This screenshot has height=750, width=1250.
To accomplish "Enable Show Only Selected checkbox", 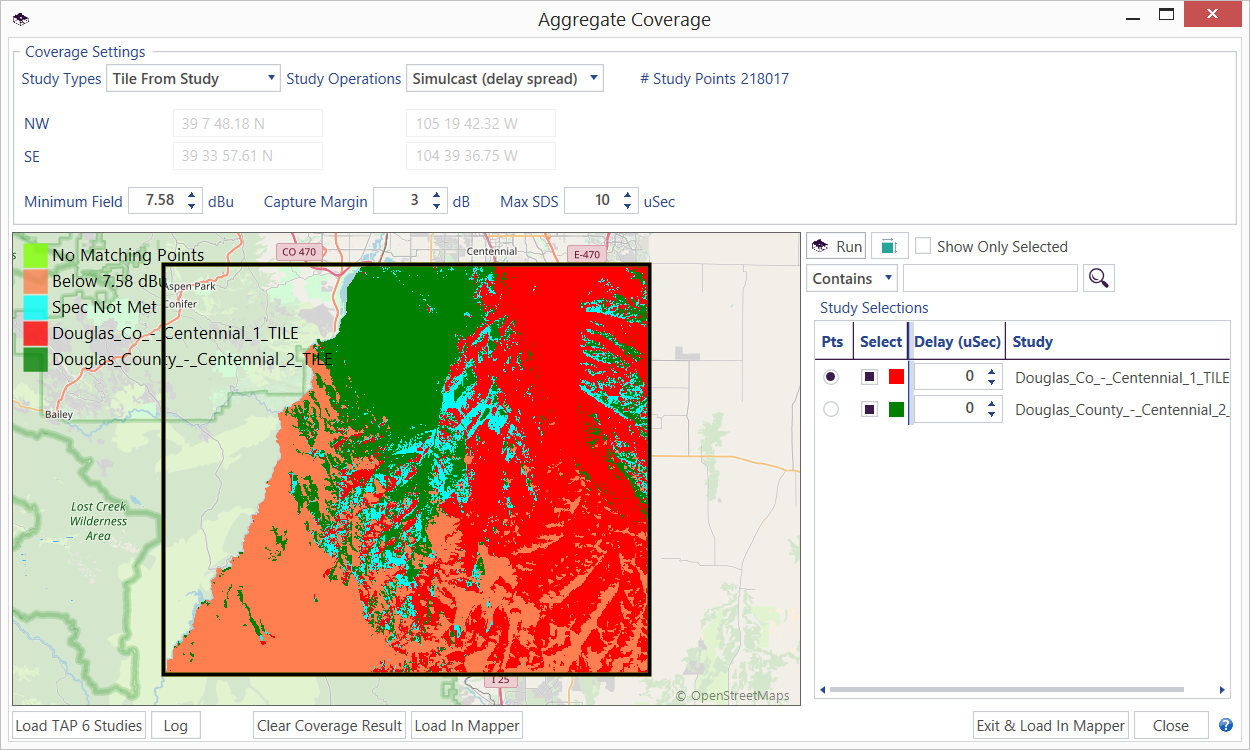I will point(923,246).
